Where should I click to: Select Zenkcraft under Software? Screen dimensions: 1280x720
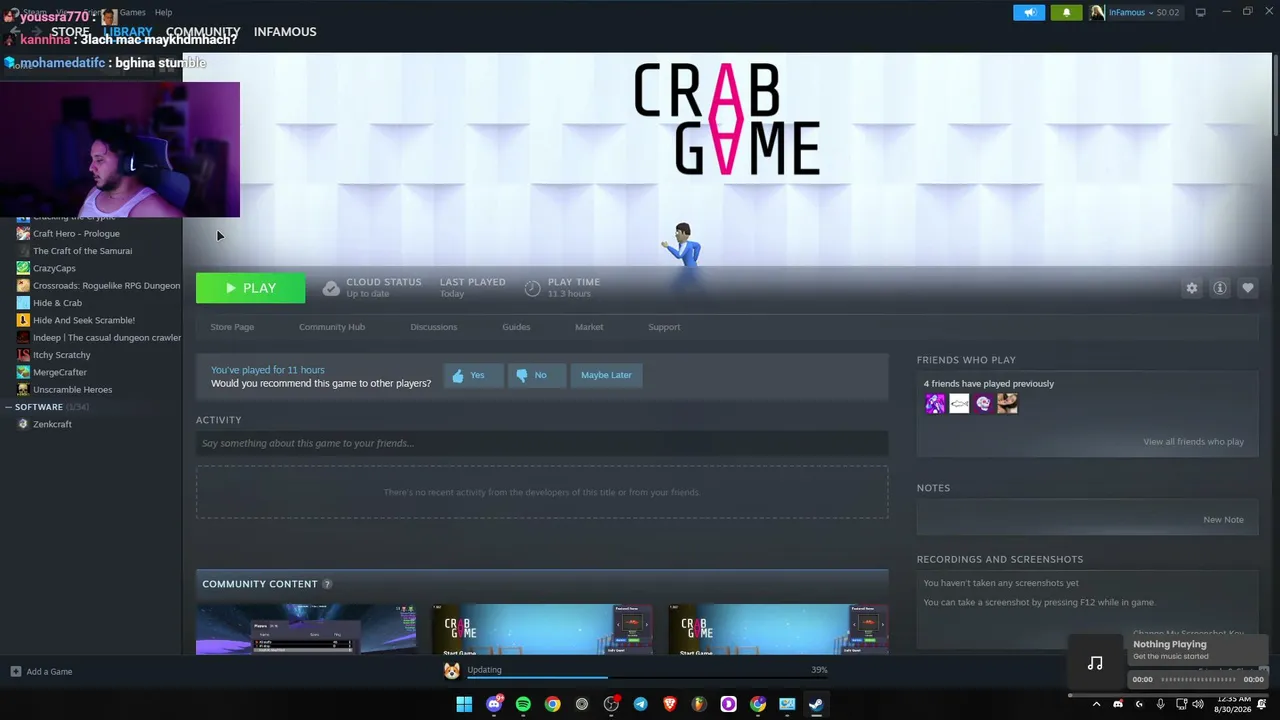(52, 424)
